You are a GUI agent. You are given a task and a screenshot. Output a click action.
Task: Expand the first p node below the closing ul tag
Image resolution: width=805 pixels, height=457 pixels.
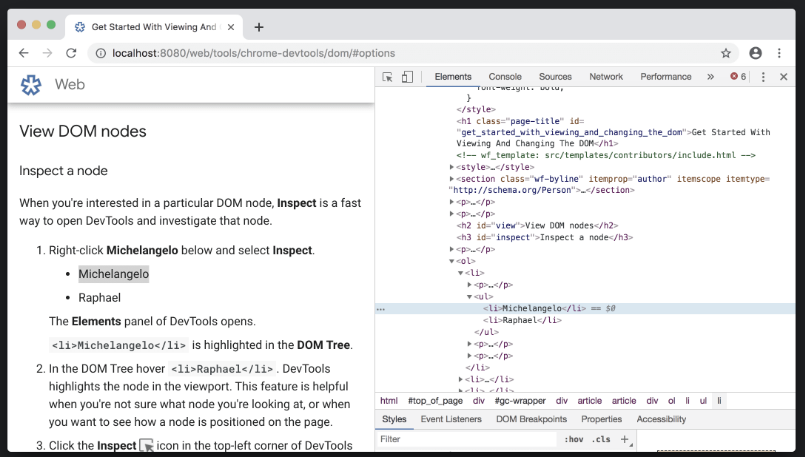469,344
